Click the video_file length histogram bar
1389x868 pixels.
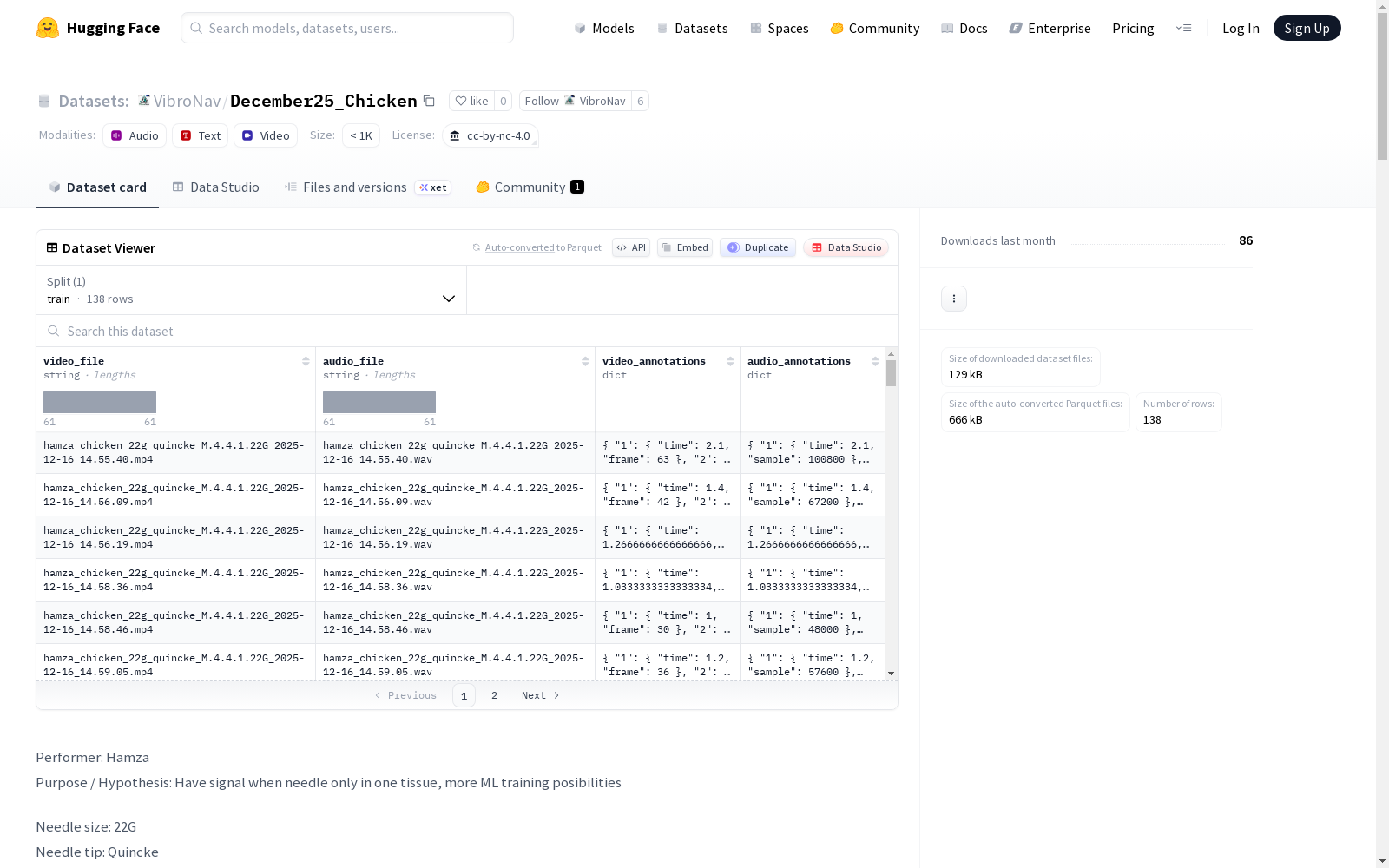(100, 402)
